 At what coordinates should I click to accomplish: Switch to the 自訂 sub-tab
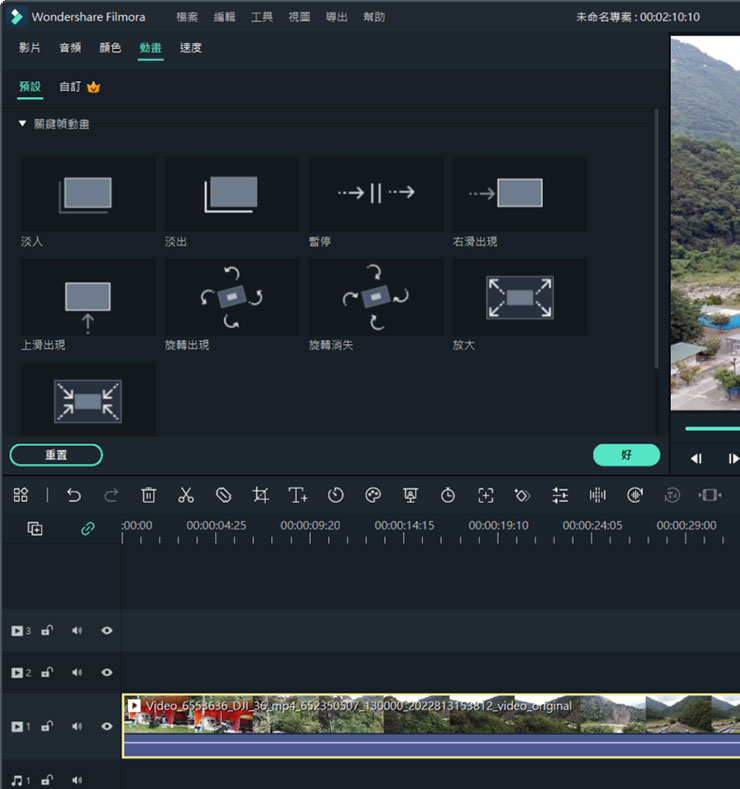point(70,87)
